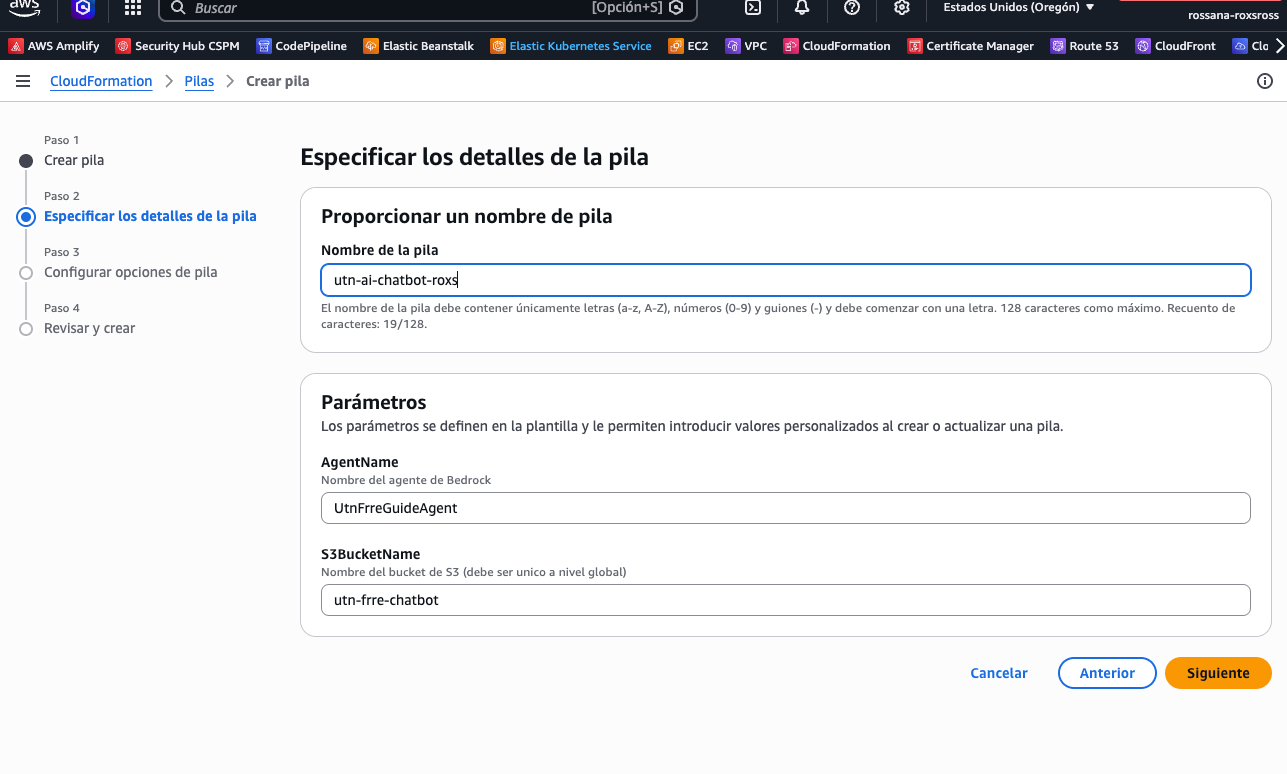Open EC2 bookmark

coord(688,46)
